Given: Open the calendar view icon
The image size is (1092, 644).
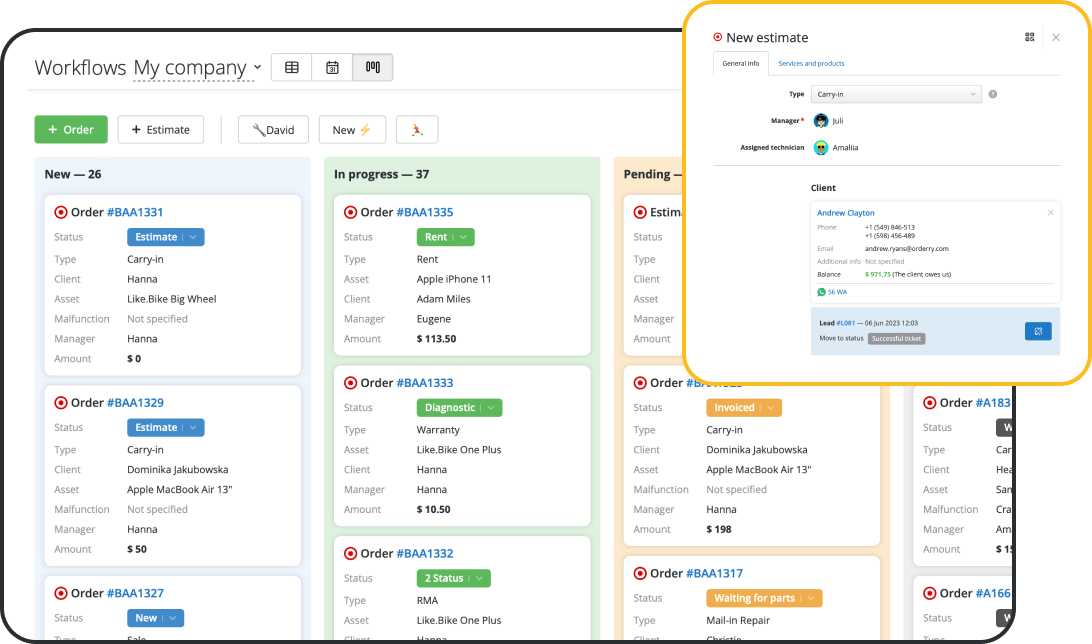Looking at the screenshot, I should 331,67.
